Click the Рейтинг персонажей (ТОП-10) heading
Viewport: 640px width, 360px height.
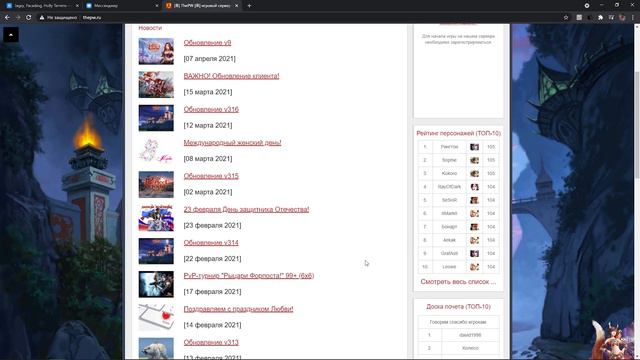458,133
